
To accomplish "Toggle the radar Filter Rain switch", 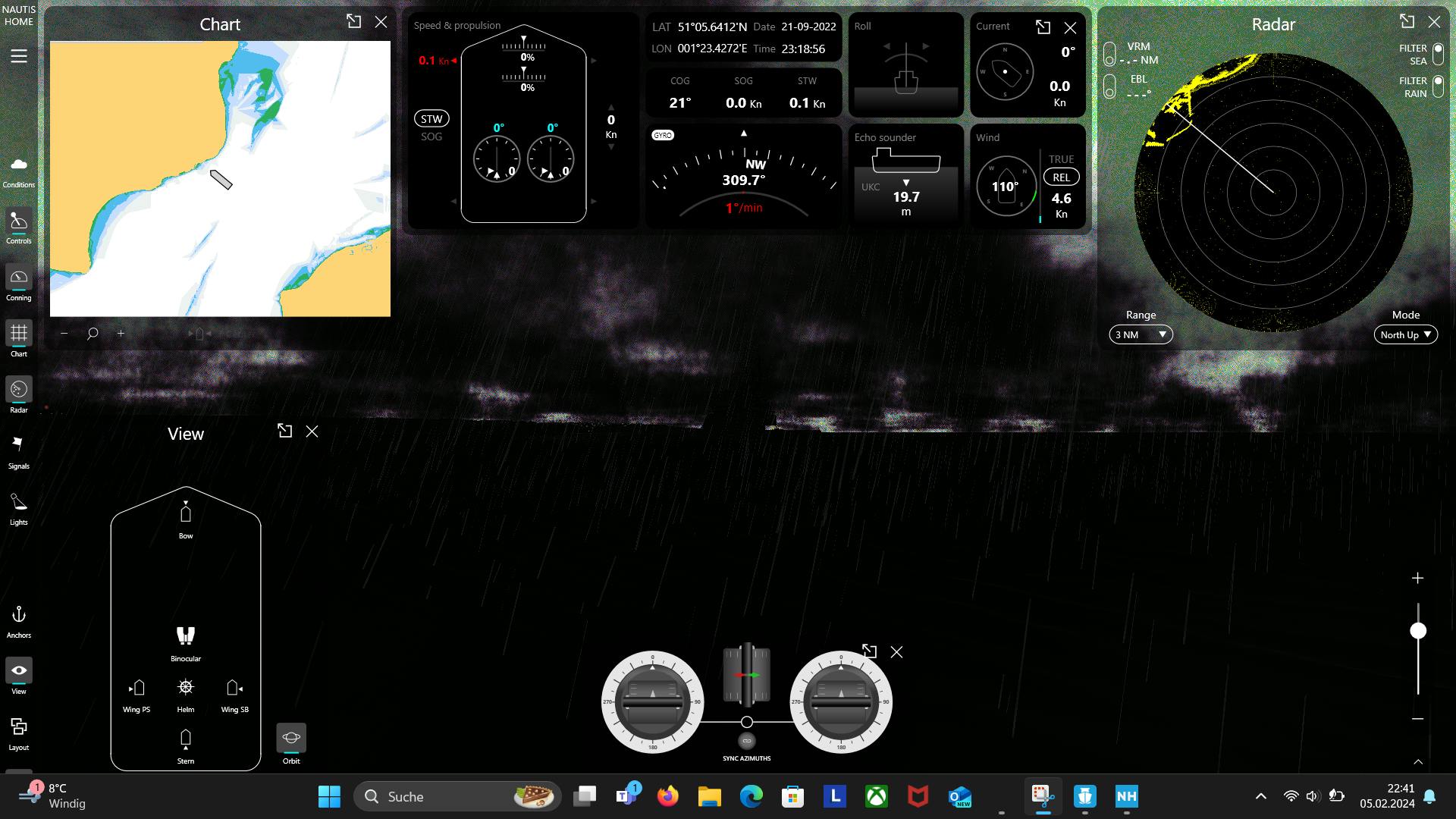I will [1438, 86].
